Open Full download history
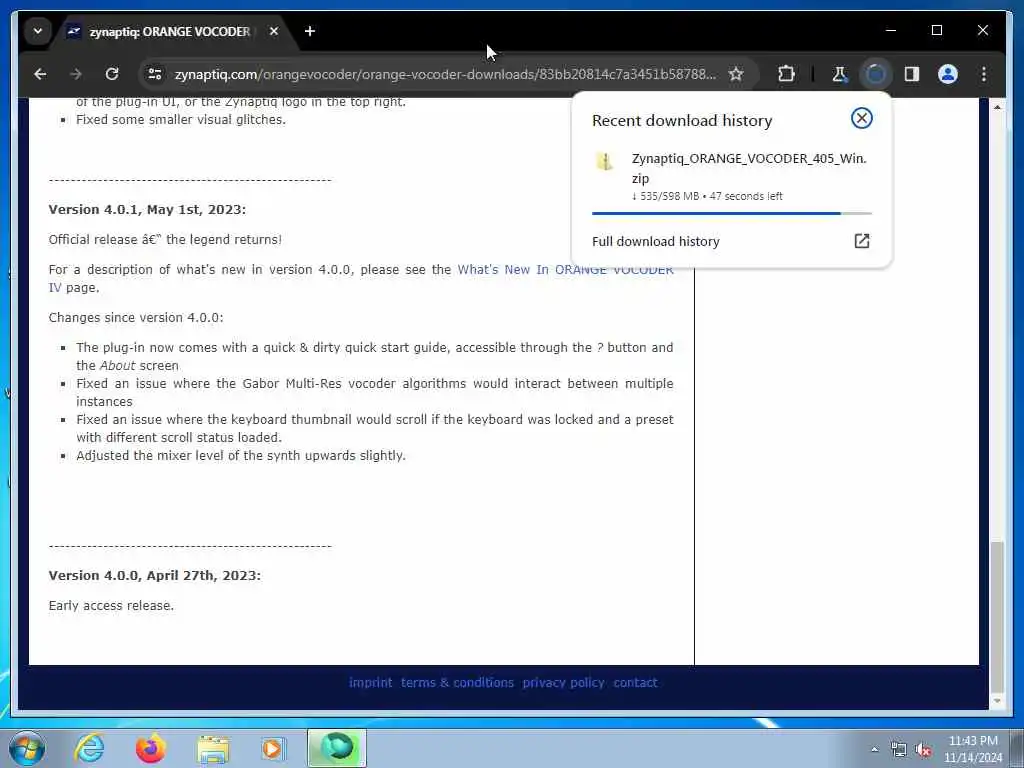Image resolution: width=1024 pixels, height=768 pixels. point(655,242)
